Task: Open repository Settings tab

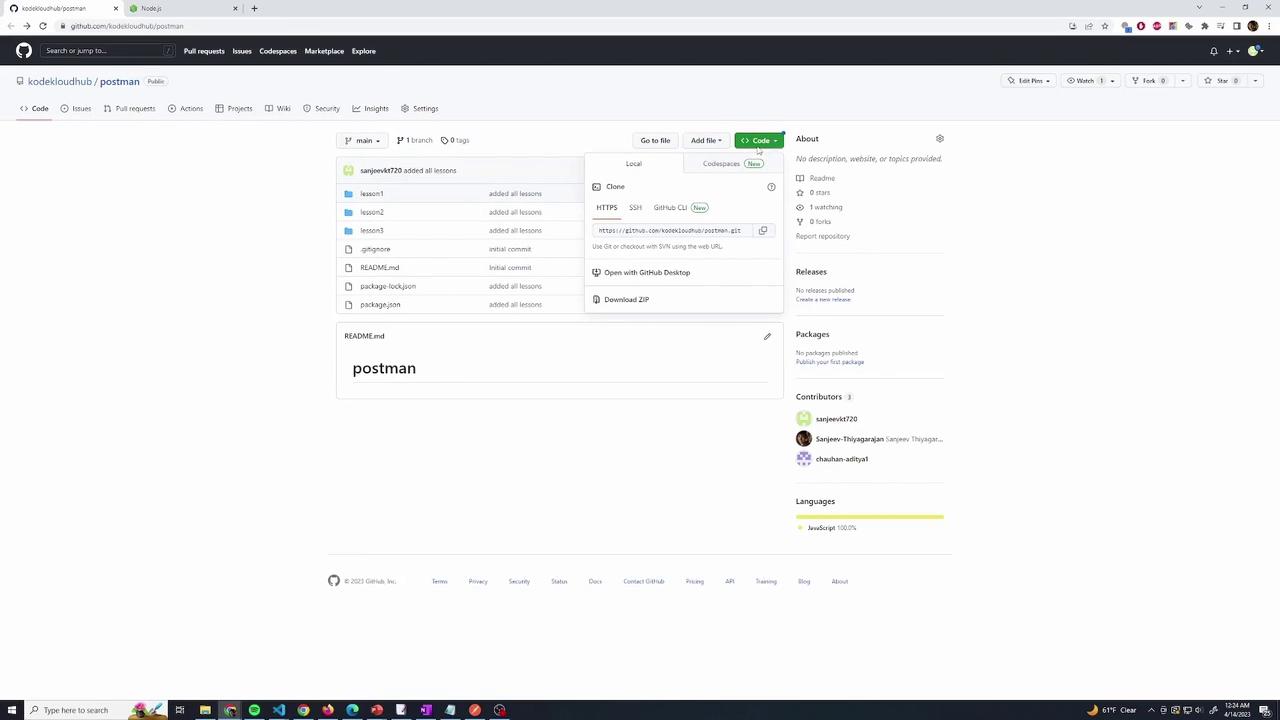Action: (420, 109)
